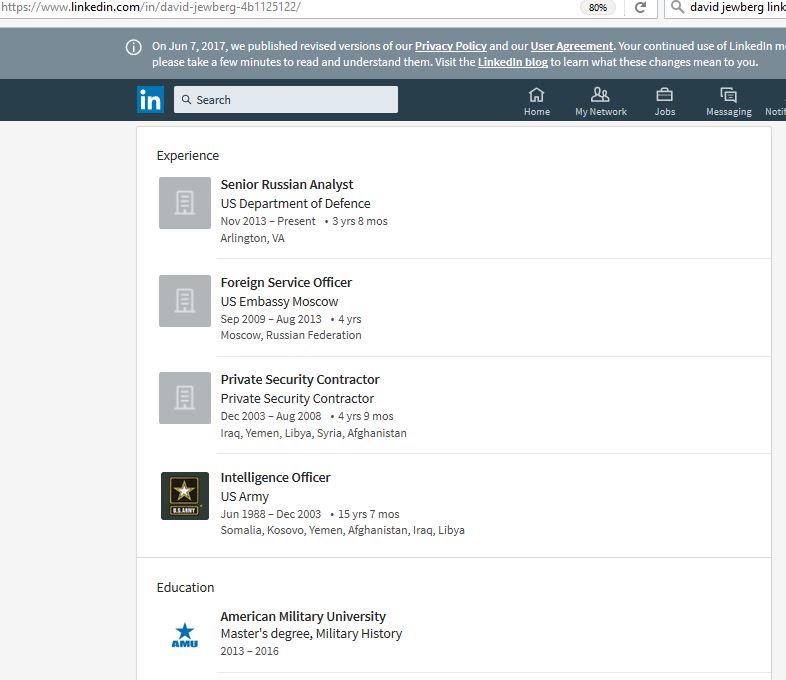Open Private Security Contractor bold title

pyautogui.click(x=300, y=379)
